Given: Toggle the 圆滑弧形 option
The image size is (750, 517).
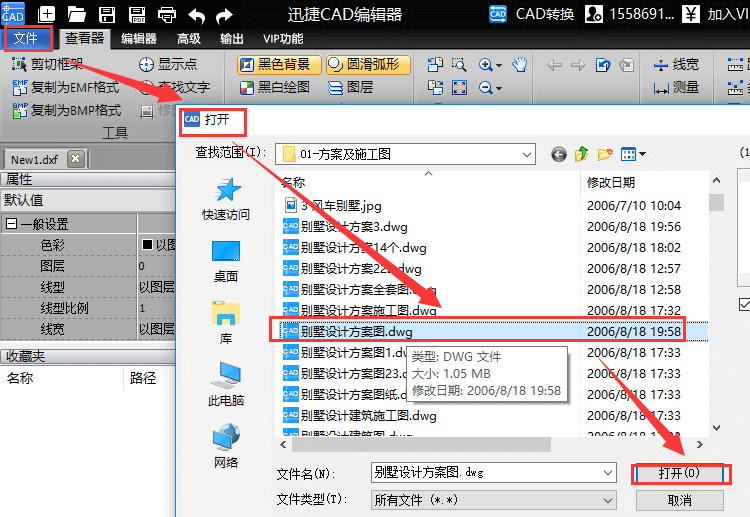Looking at the screenshot, I should [368, 65].
